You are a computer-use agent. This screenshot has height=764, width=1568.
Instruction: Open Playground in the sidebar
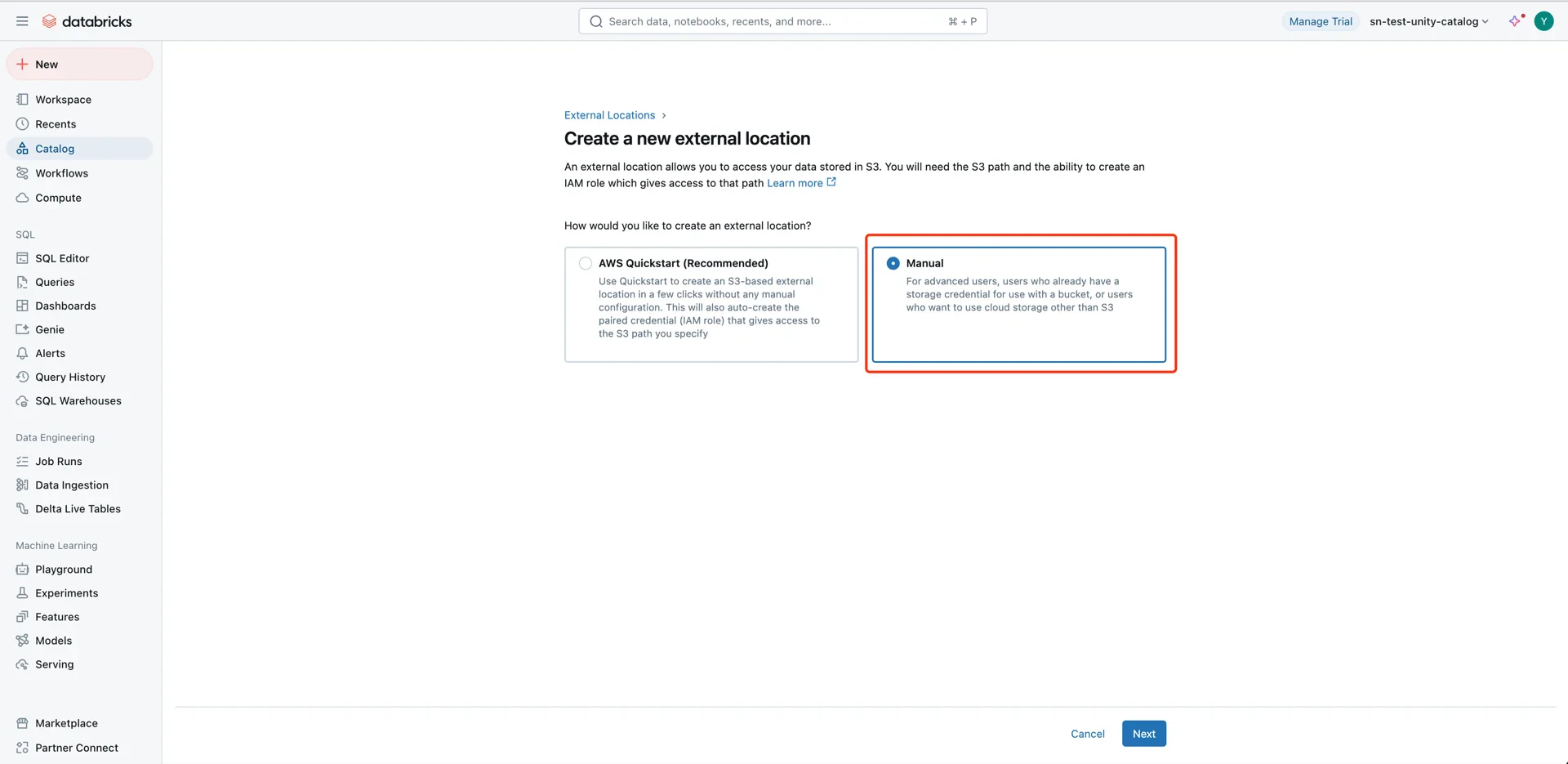pyautogui.click(x=79, y=569)
